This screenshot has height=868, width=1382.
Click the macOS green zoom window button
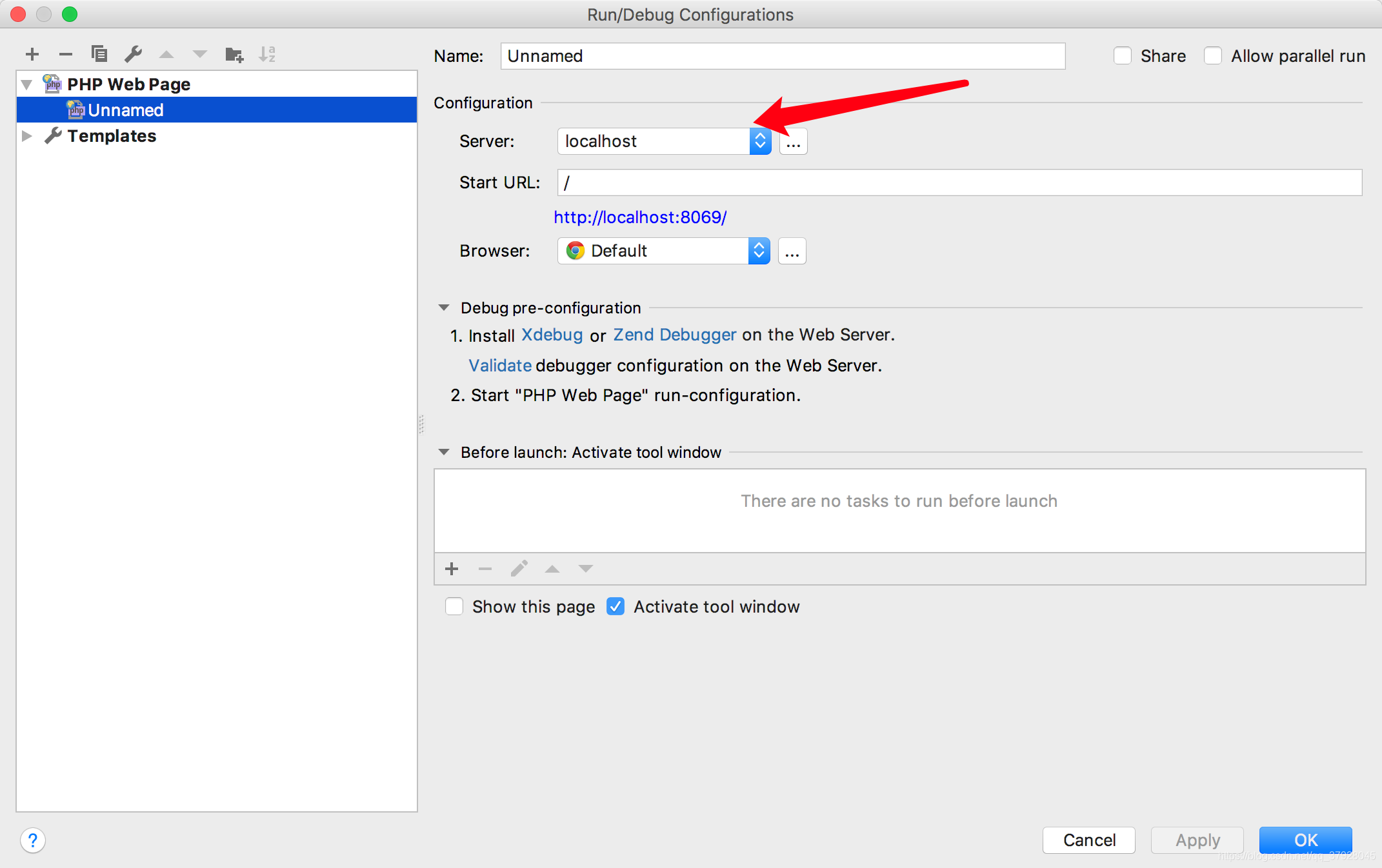70,14
